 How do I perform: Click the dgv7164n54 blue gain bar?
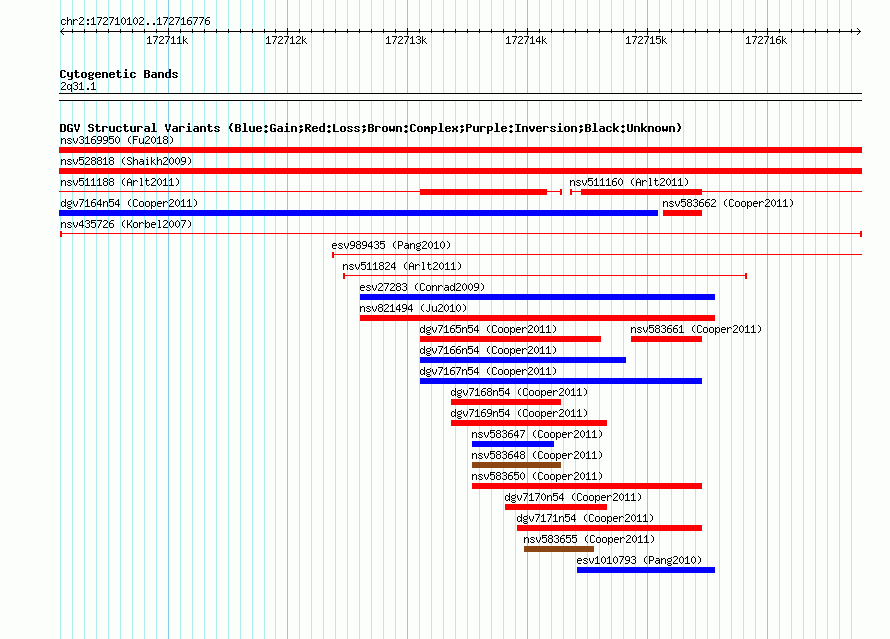coord(358,213)
